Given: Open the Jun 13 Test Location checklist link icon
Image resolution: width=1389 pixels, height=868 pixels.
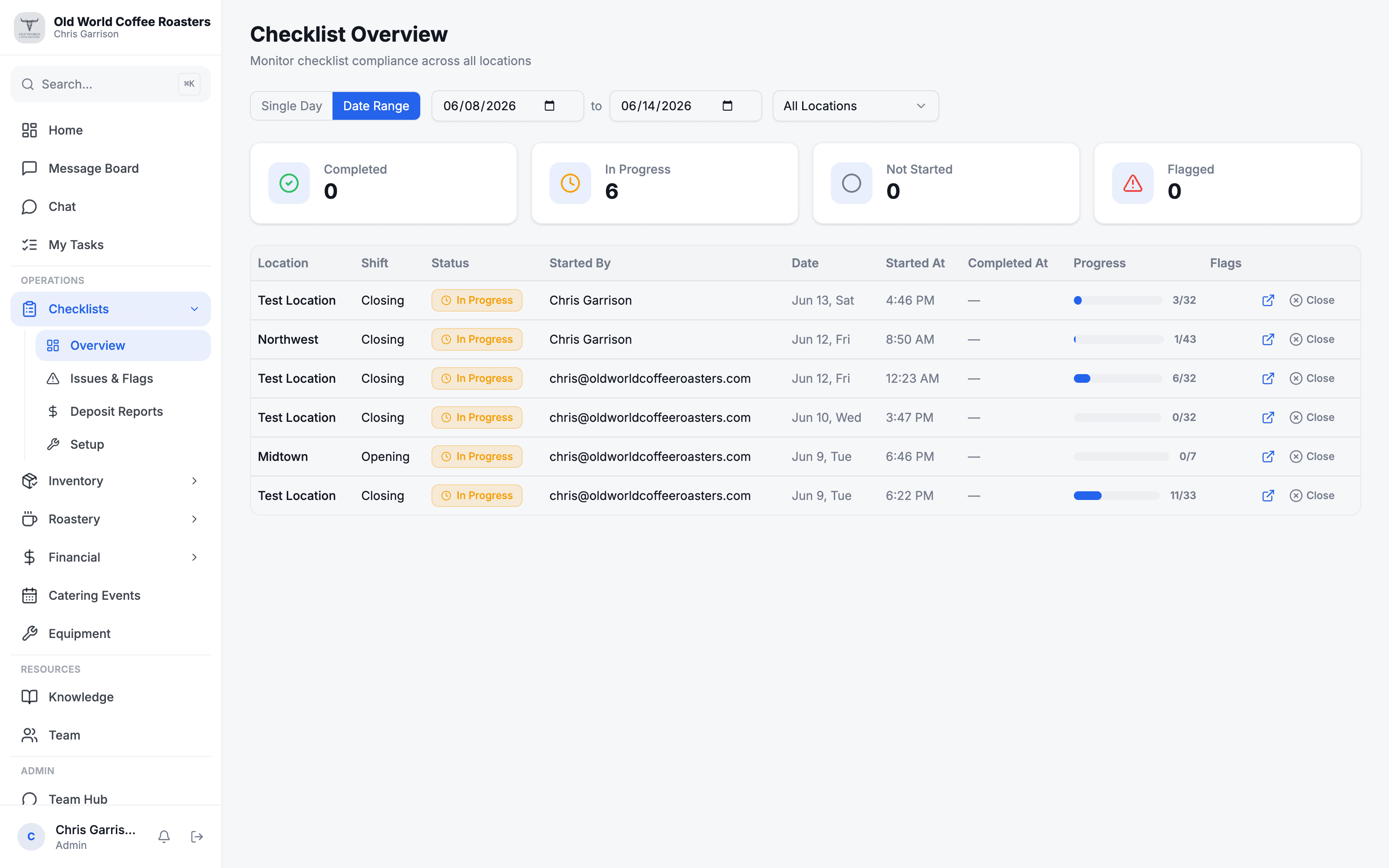Looking at the screenshot, I should pos(1268,300).
